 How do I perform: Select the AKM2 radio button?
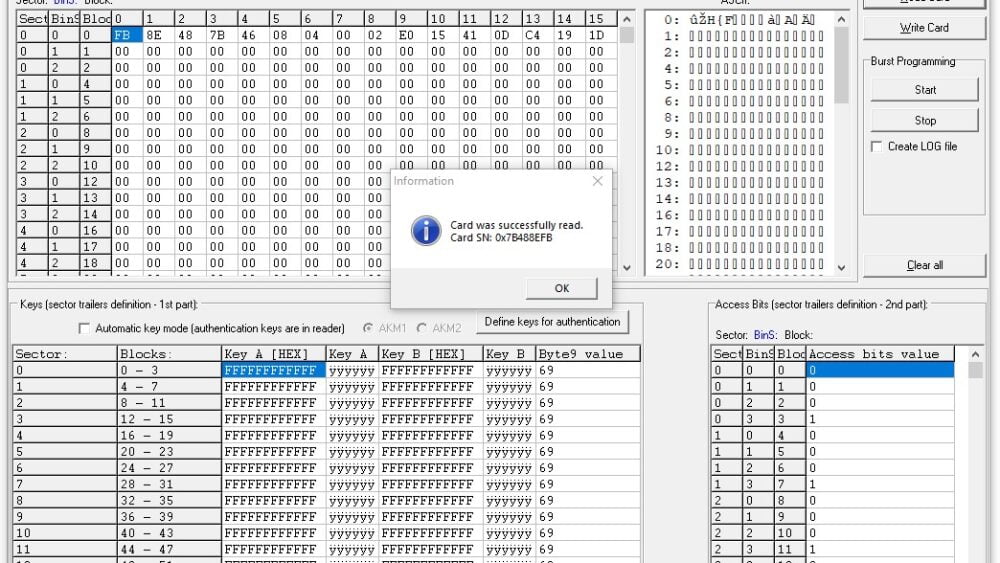pyautogui.click(x=422, y=328)
